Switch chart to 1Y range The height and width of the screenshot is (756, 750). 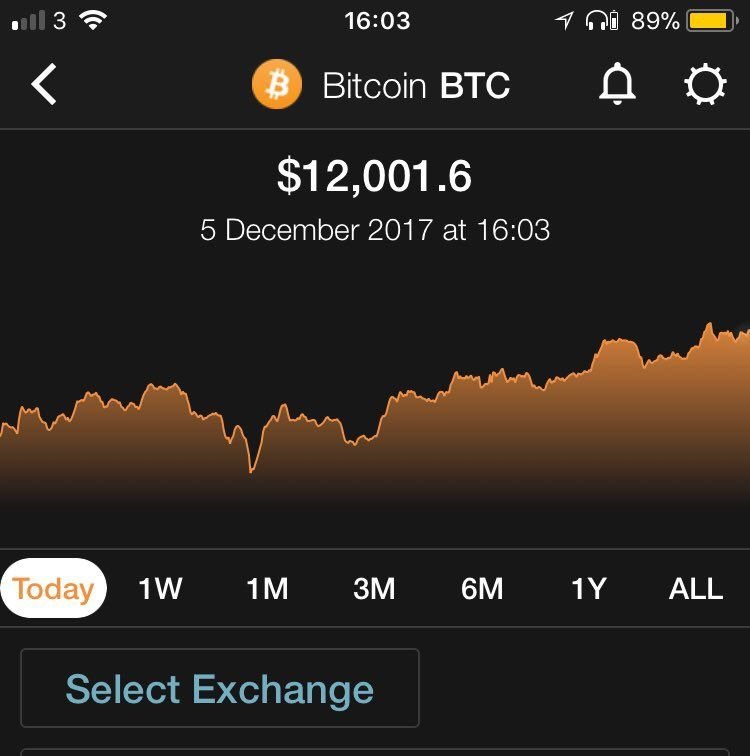(589, 588)
